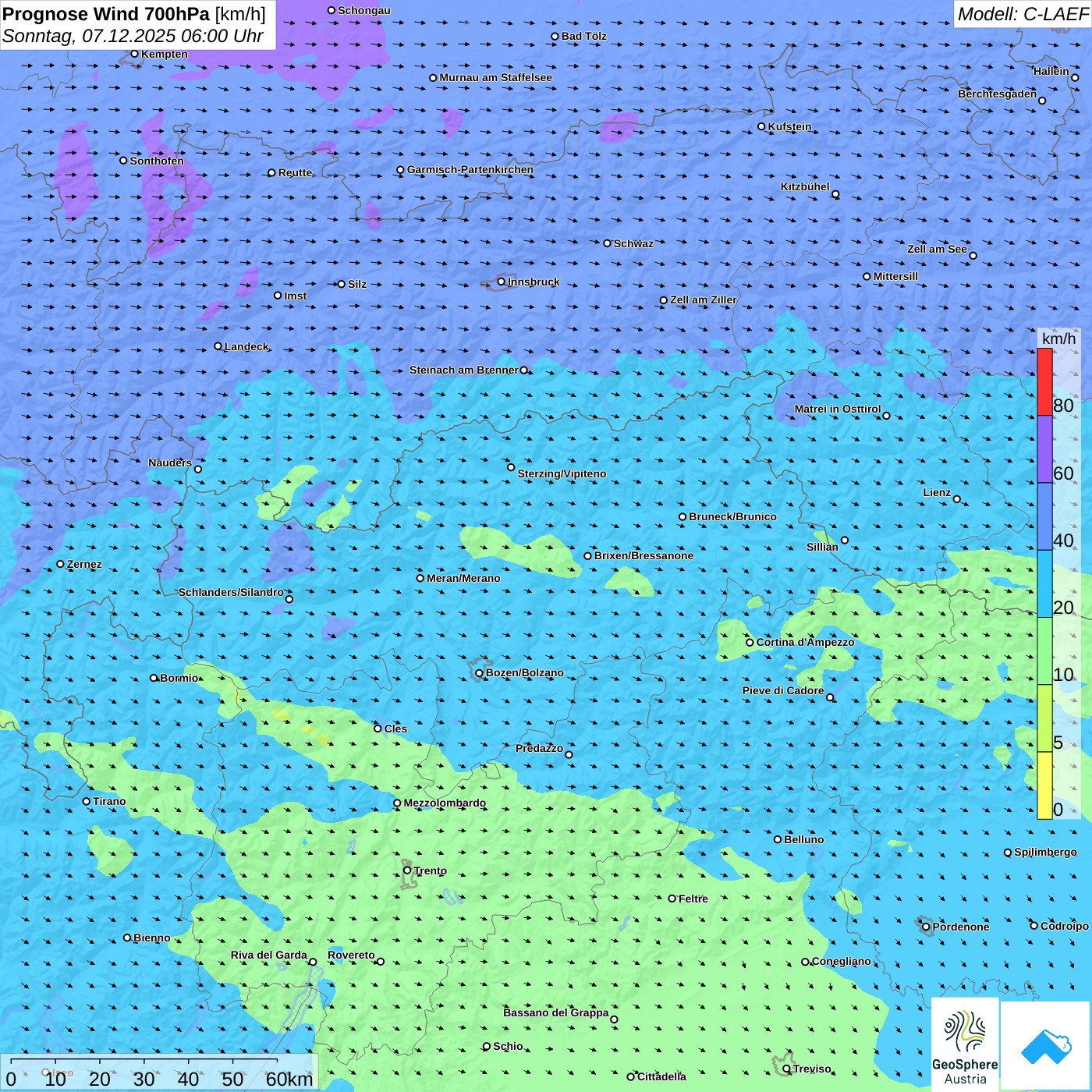Click the 'Kempten' label
The height and width of the screenshot is (1092, 1092).
[x=165, y=54]
